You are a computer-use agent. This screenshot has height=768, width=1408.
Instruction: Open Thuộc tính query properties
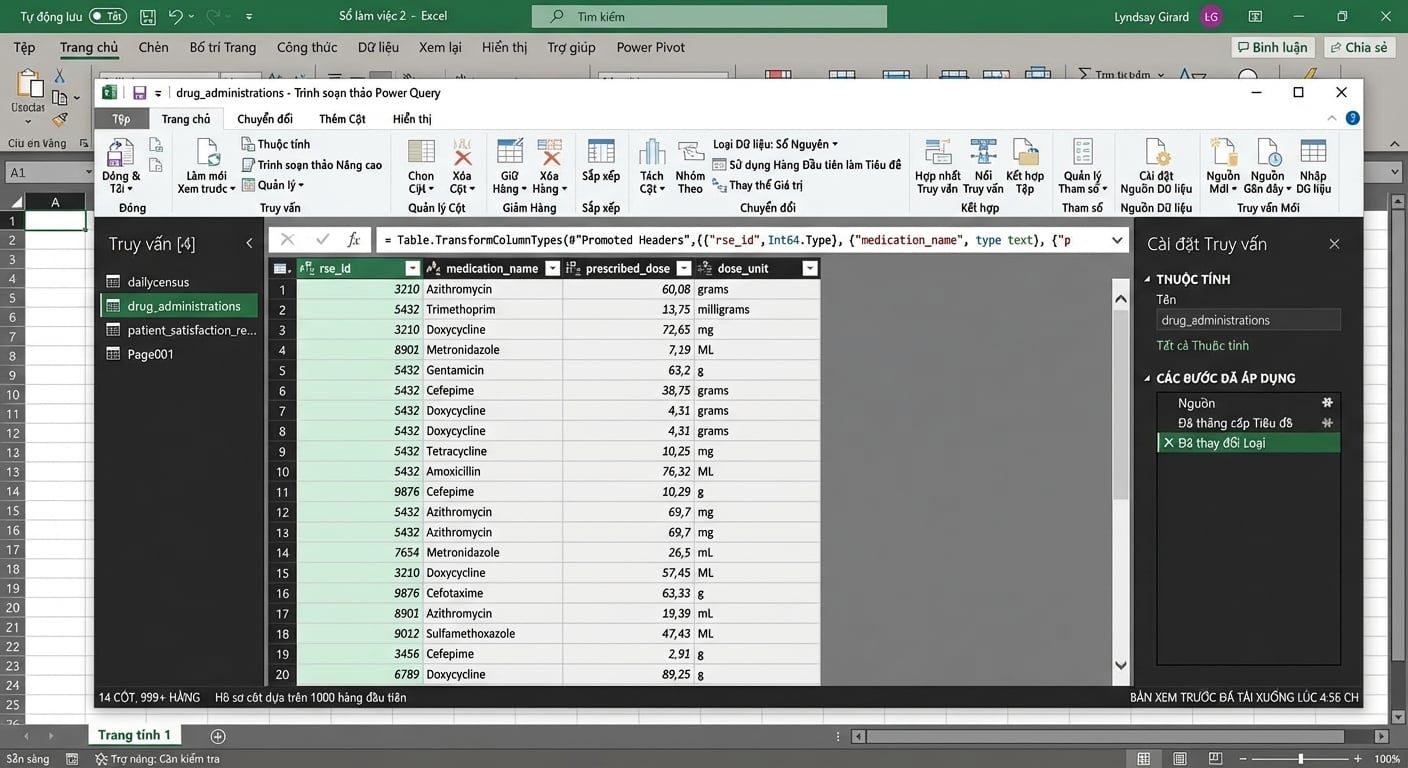tap(276, 144)
